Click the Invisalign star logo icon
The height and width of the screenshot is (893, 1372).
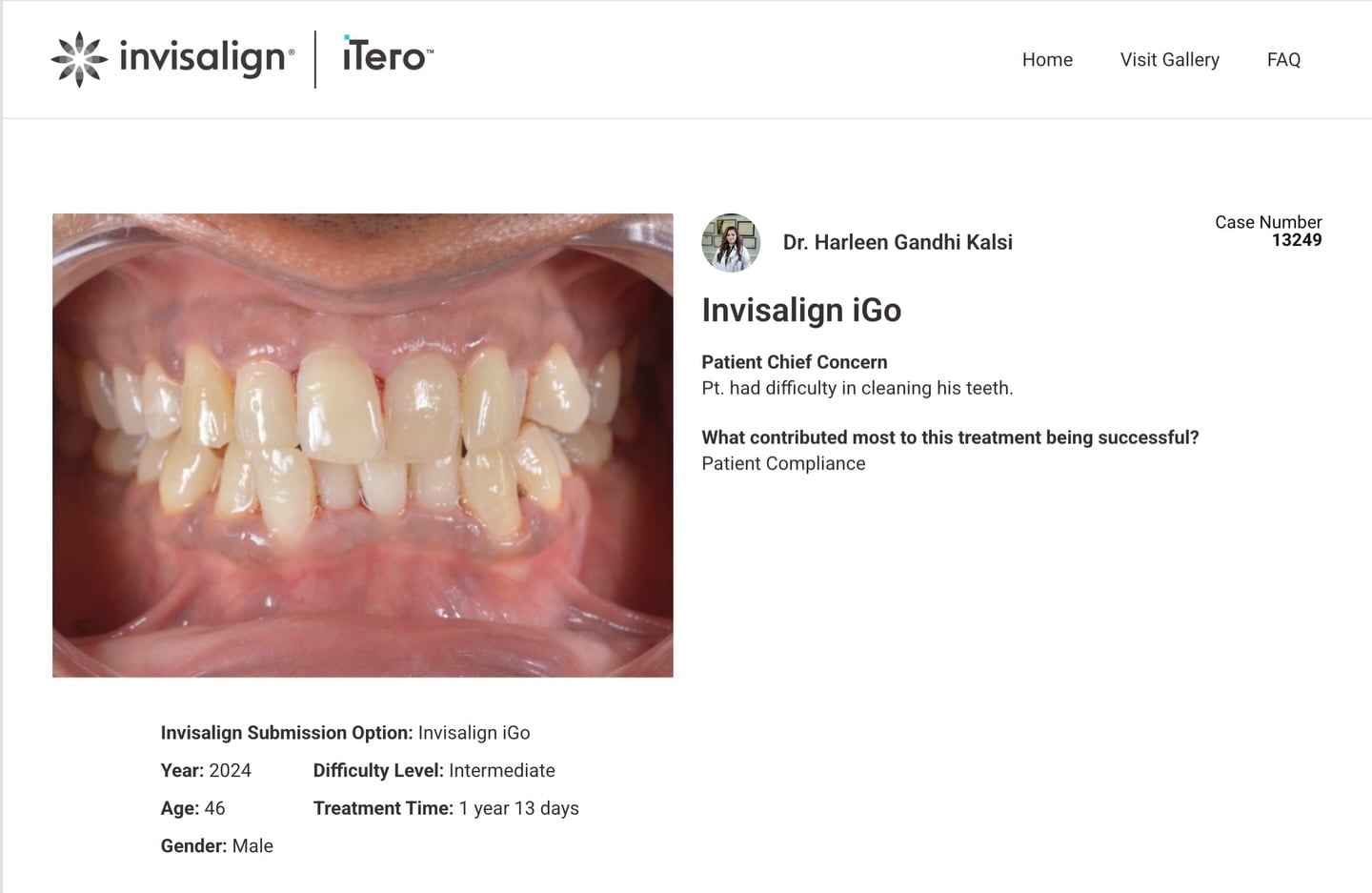click(79, 59)
